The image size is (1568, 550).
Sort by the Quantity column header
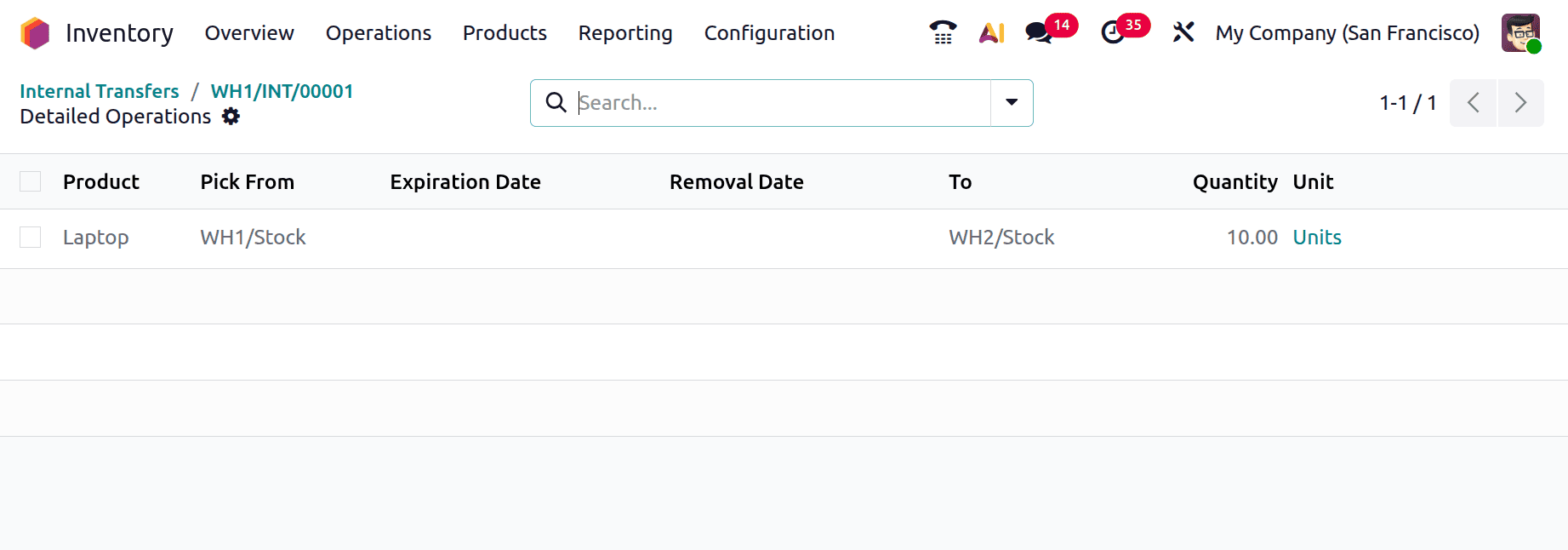click(x=1234, y=182)
